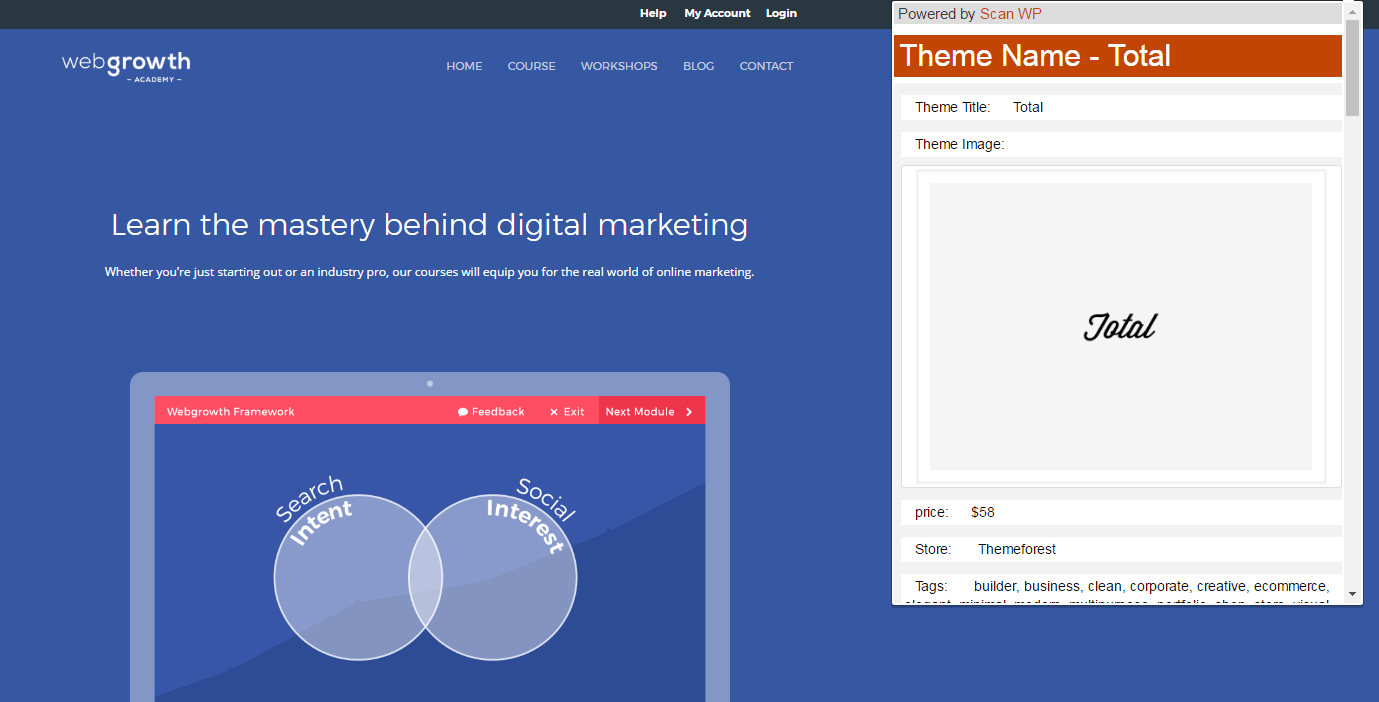Click the Store value Themeforest
Viewport: 1379px width, 702px height.
(x=1017, y=549)
